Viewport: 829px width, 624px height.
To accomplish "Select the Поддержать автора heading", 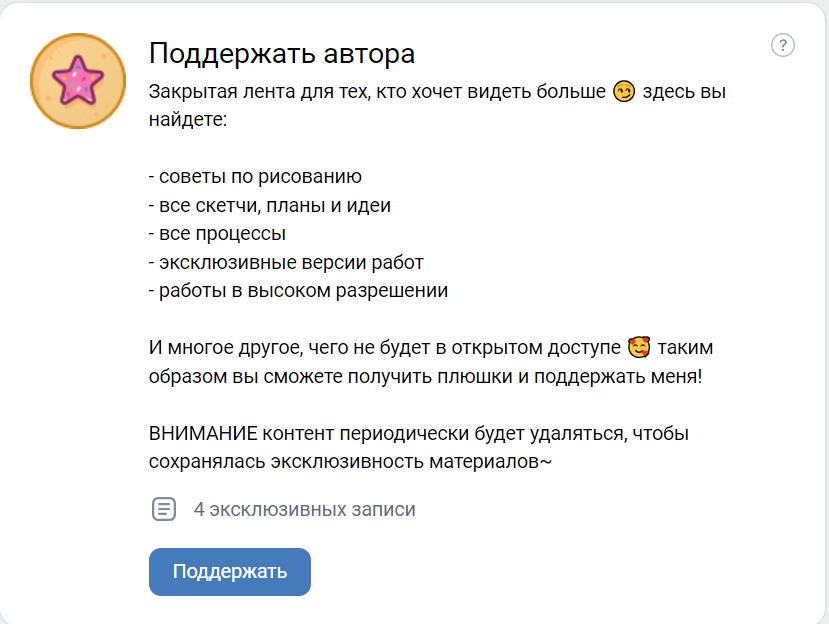I will [282, 53].
